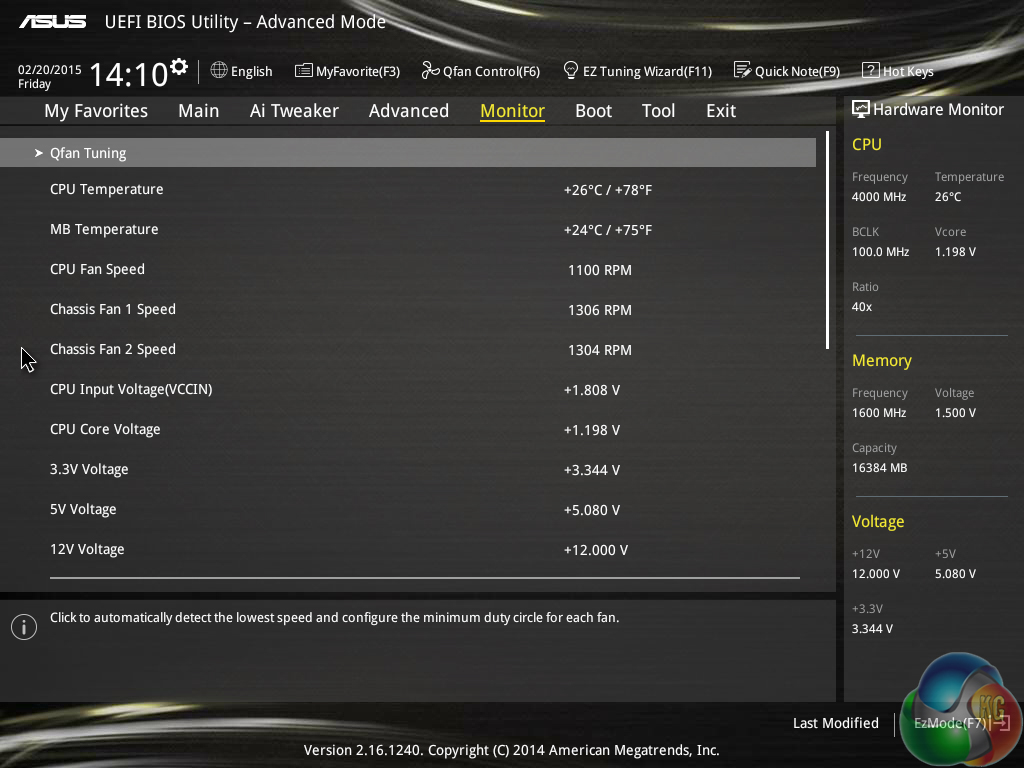Switch to the Tool tab
The width and height of the screenshot is (1024, 768).
click(x=658, y=111)
